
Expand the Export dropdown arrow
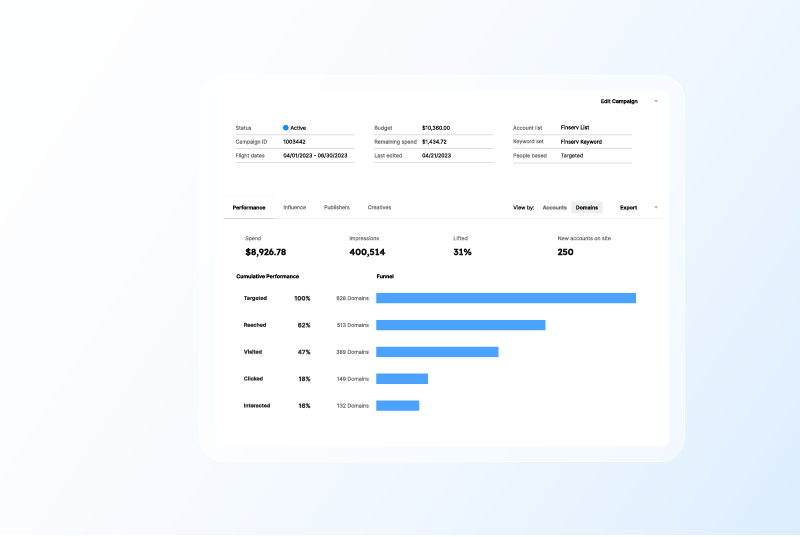point(656,207)
